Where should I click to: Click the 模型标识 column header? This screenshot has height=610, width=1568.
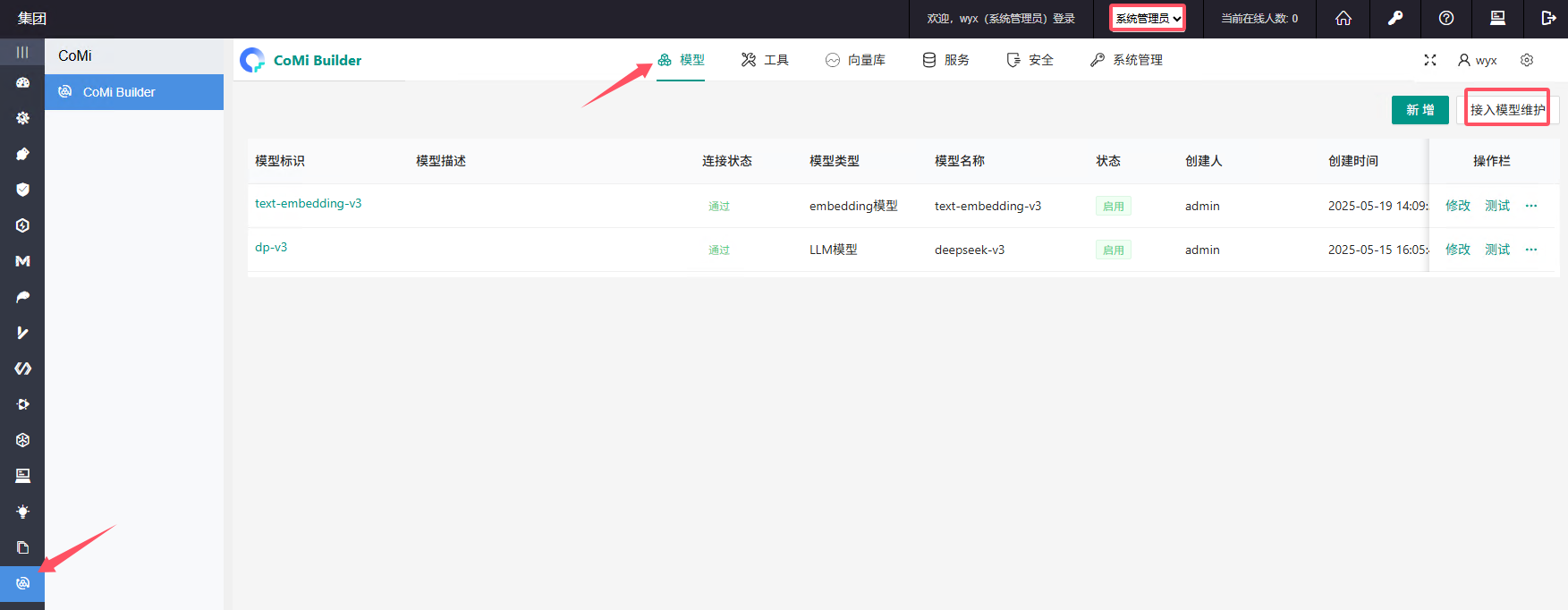(x=280, y=161)
